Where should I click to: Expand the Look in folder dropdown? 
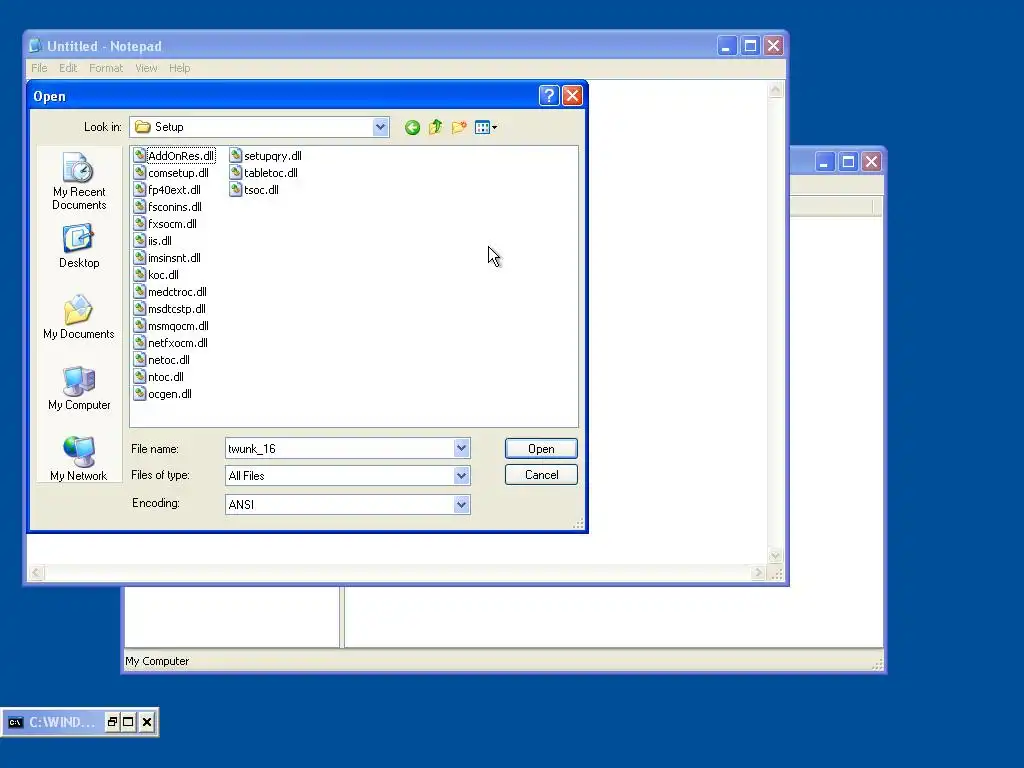[x=381, y=127]
